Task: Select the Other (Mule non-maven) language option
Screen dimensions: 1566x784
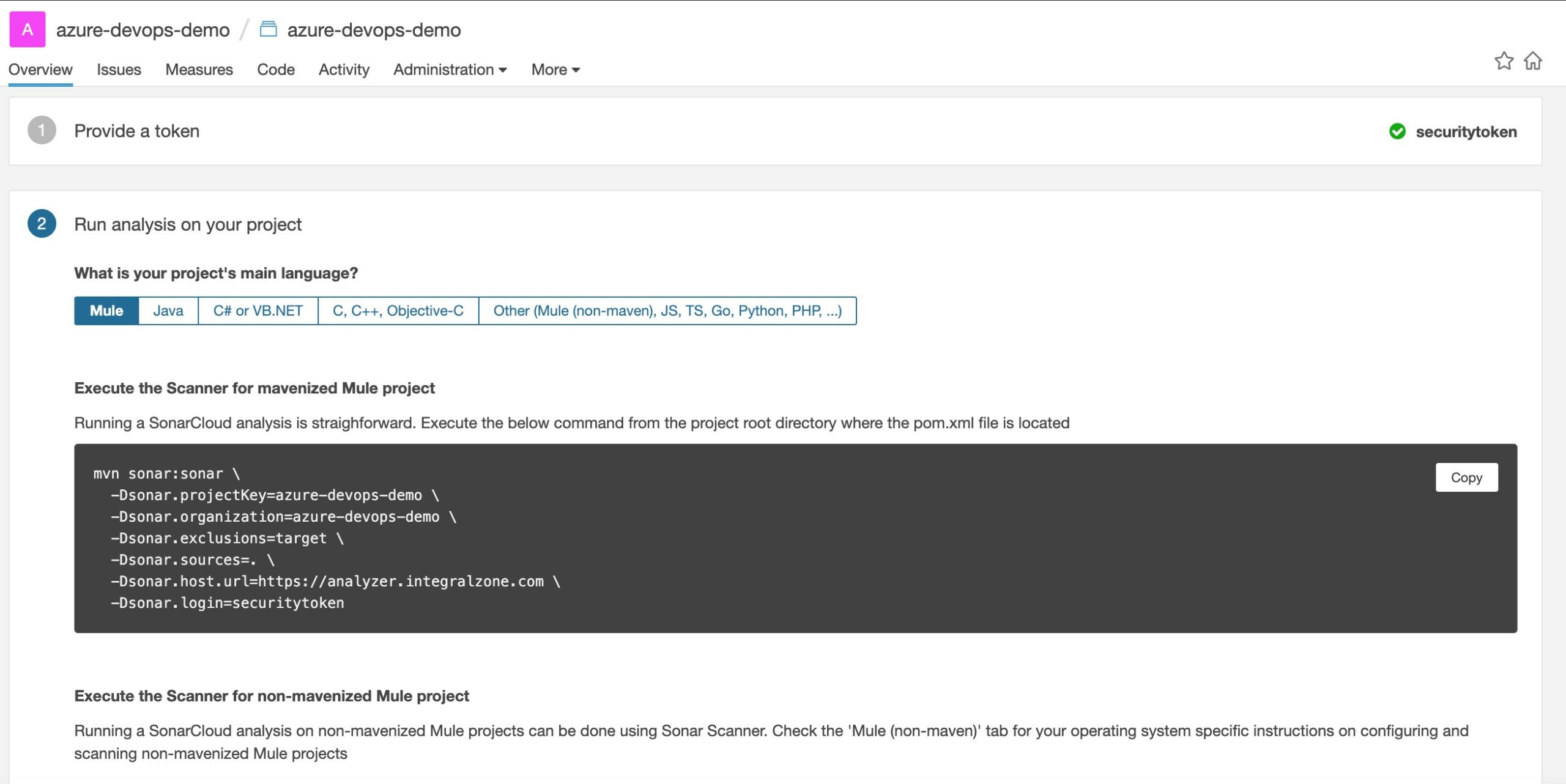Action: point(667,311)
